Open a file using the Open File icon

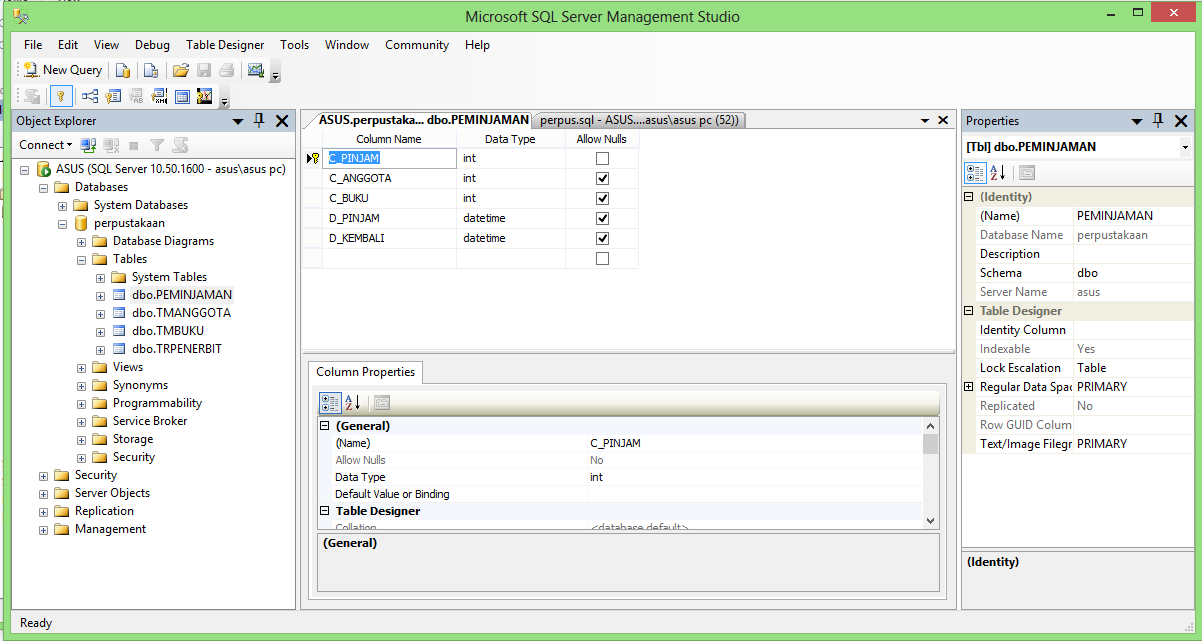[x=181, y=70]
